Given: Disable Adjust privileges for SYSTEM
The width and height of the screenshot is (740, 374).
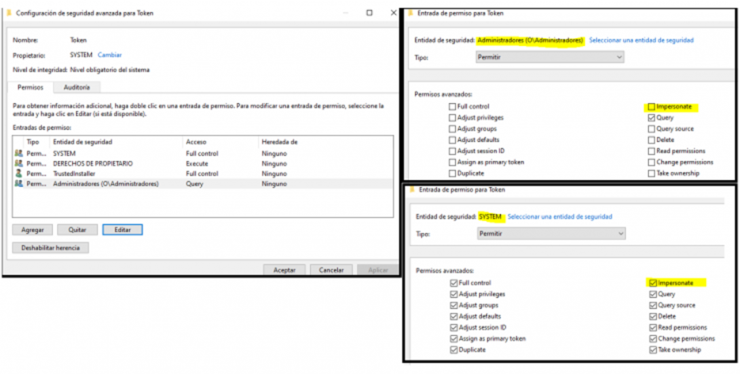Looking at the screenshot, I should [x=454, y=294].
